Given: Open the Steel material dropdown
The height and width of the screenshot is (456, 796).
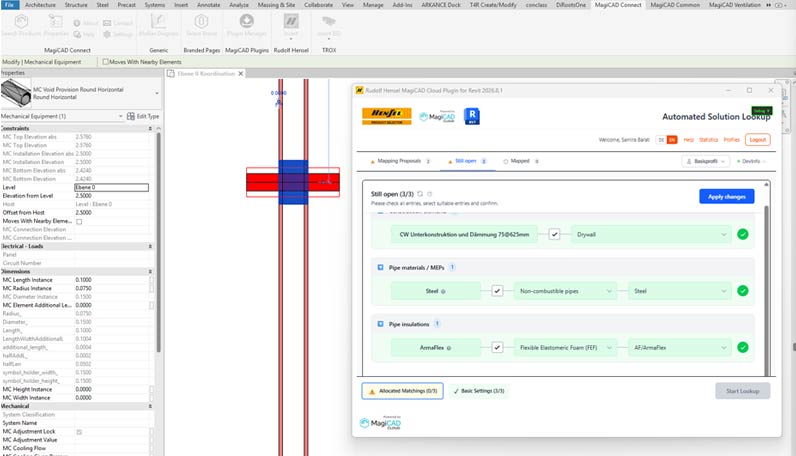Looking at the screenshot, I should tap(680, 291).
